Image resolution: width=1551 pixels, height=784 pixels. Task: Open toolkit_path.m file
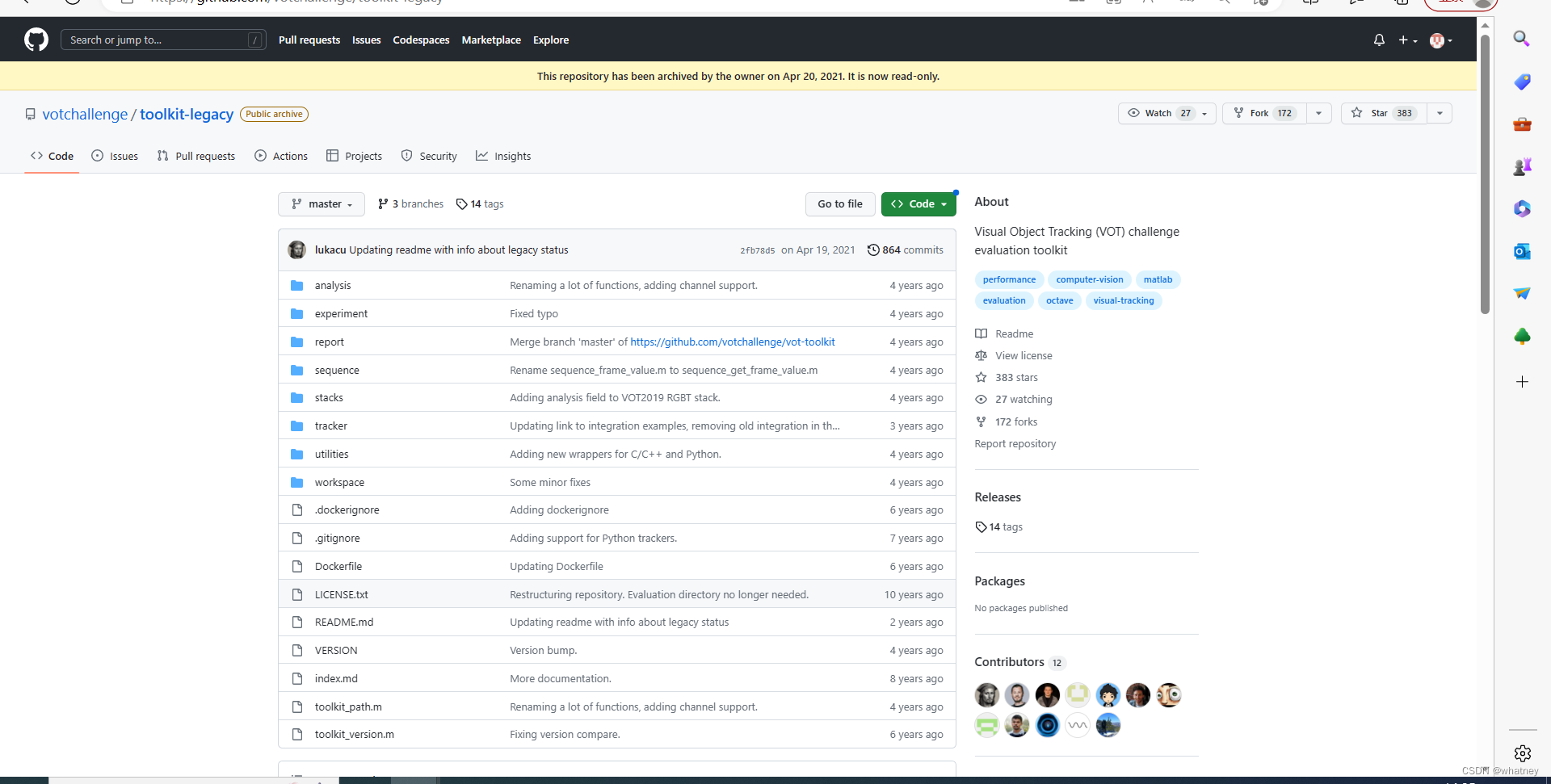pos(348,707)
